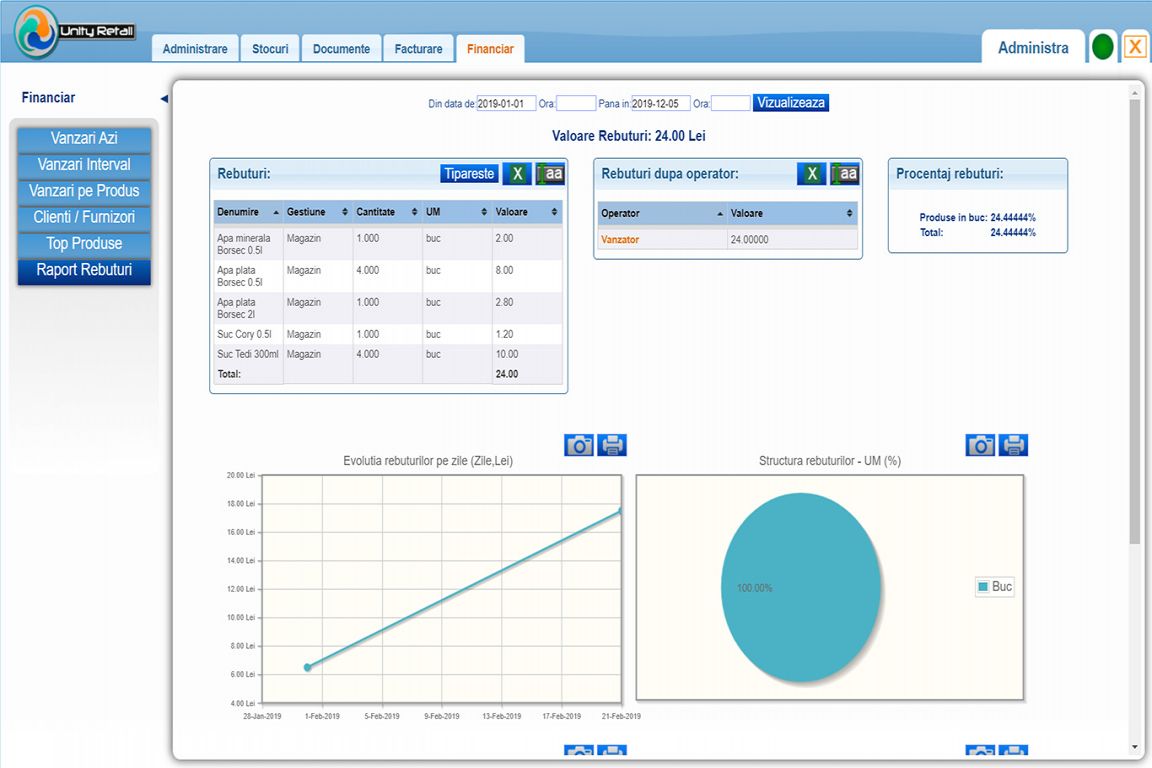Click the teal Buc legend swatch

(983, 586)
